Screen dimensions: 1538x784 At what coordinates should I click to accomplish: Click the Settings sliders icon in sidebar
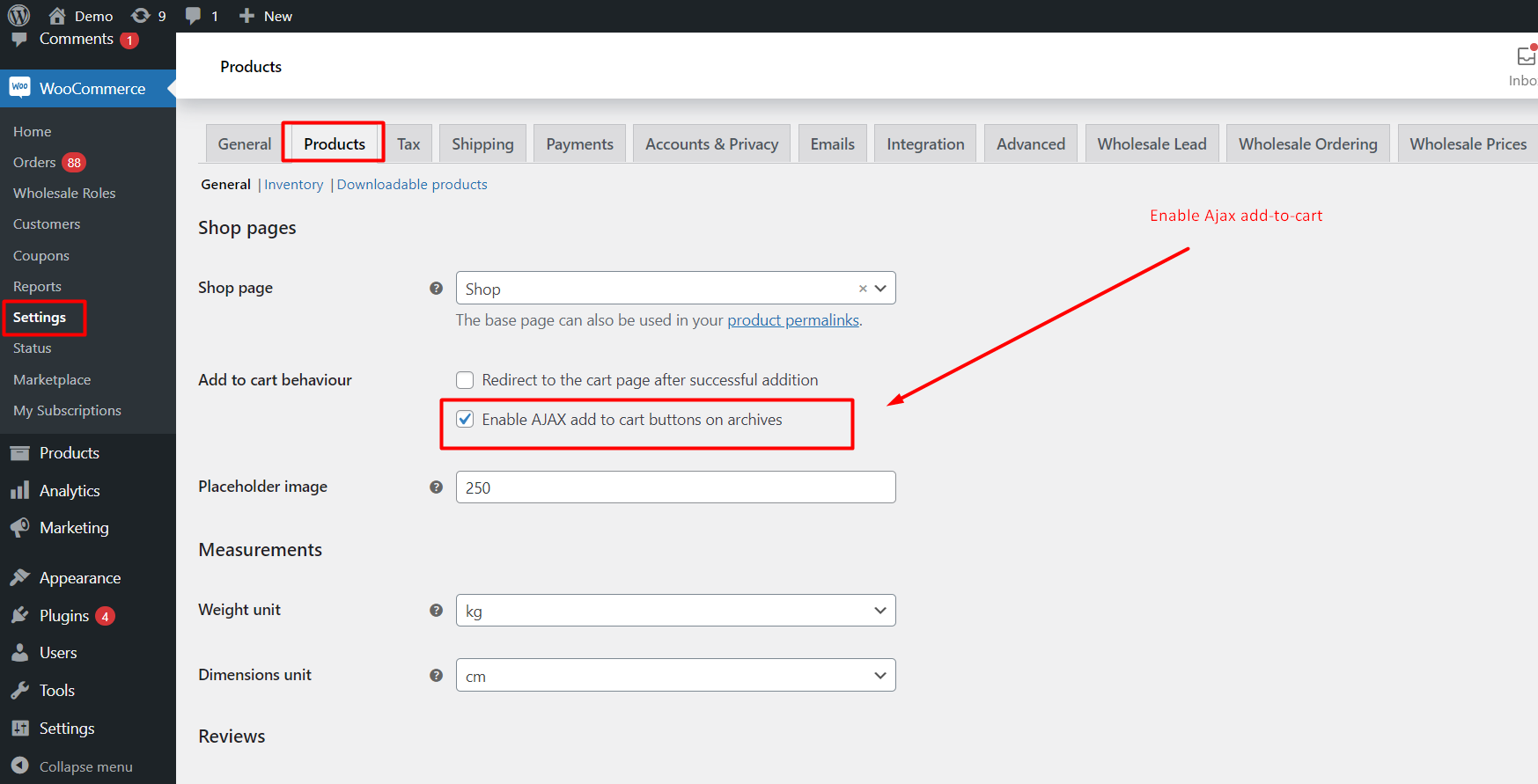click(x=19, y=728)
